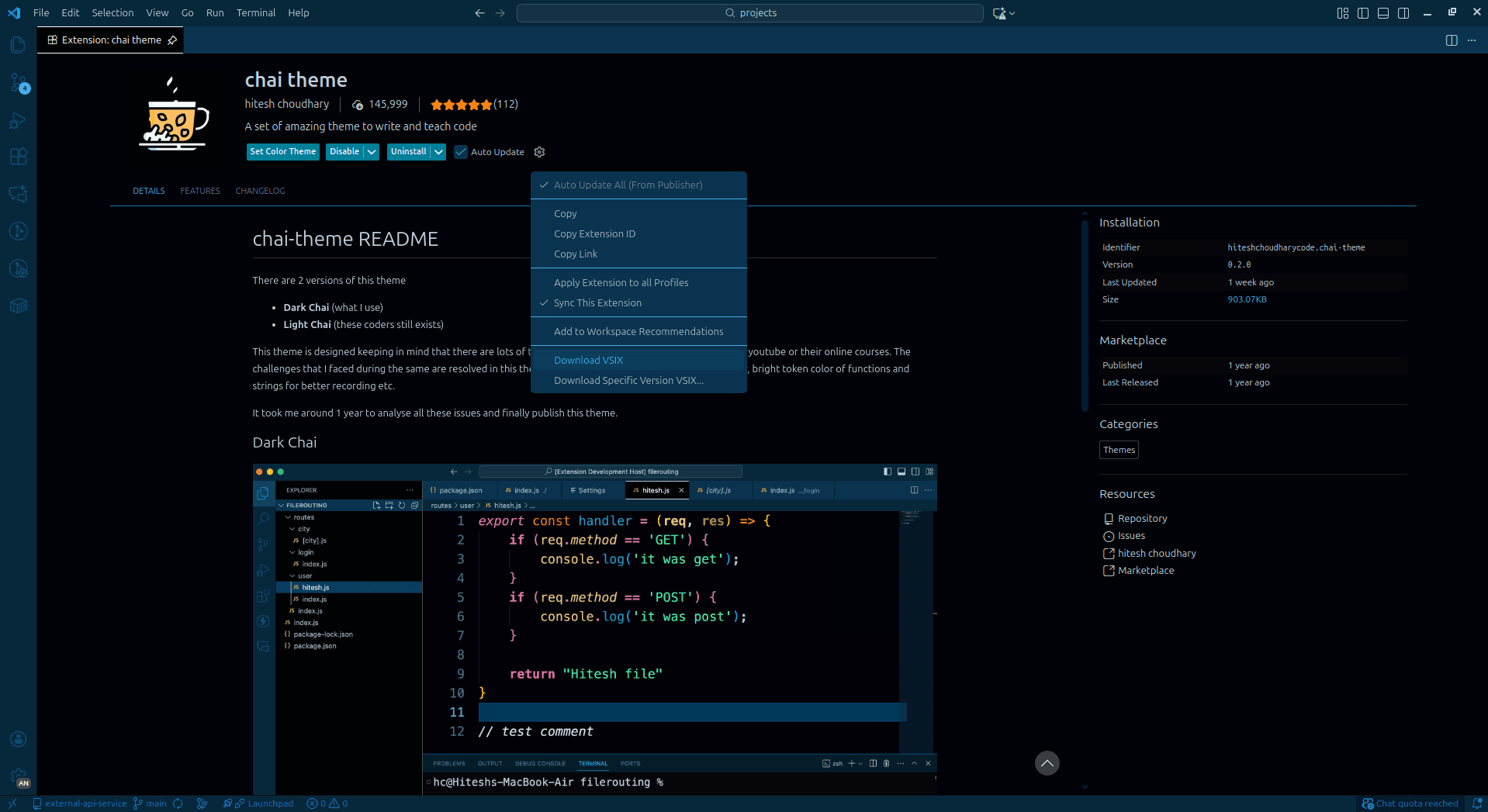Viewport: 1488px width, 812px height.
Task: Open Source Control view with badge 4
Action: pyautogui.click(x=18, y=82)
